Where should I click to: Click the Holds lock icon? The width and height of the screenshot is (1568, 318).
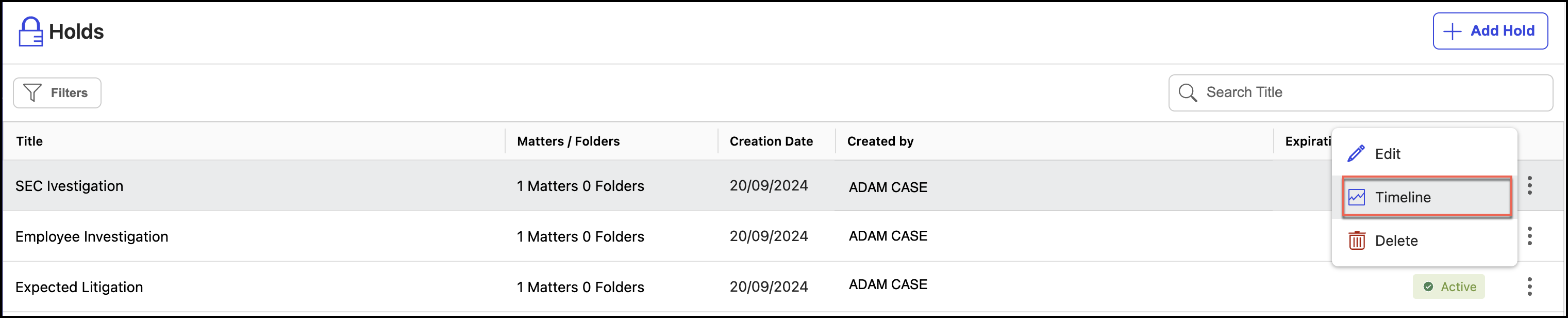click(x=30, y=31)
